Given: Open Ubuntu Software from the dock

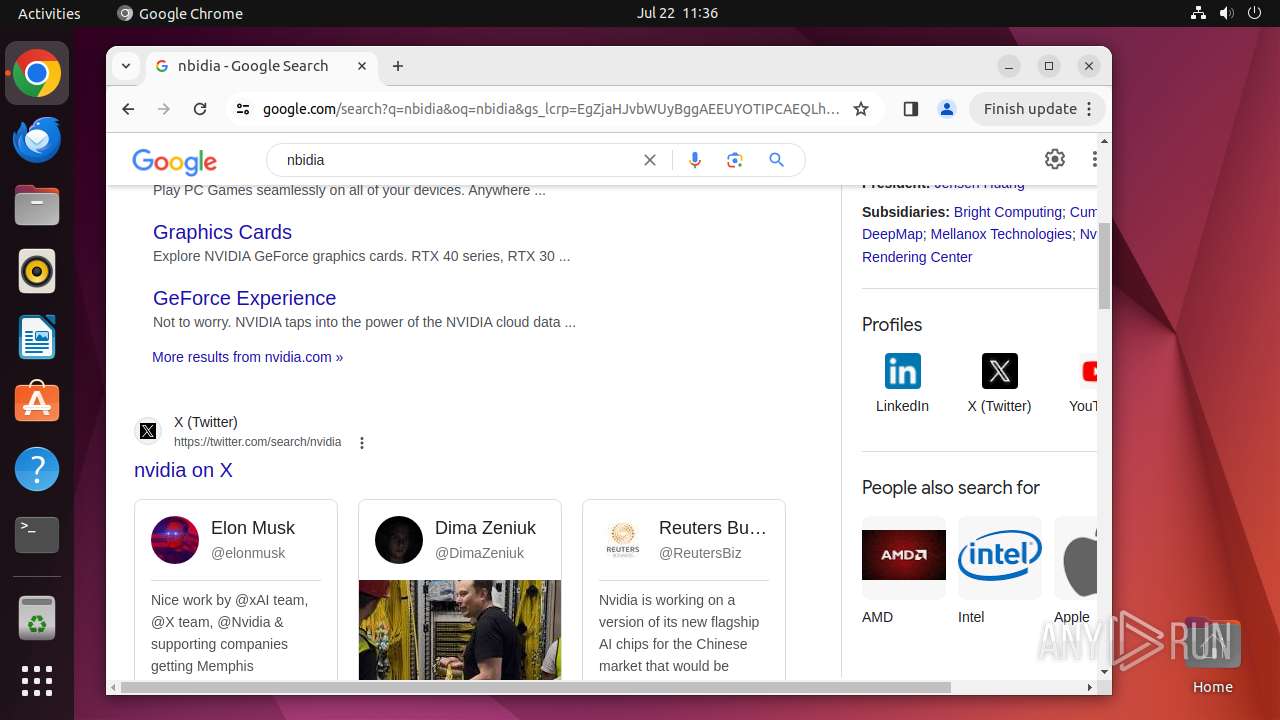Looking at the screenshot, I should pyautogui.click(x=37, y=403).
